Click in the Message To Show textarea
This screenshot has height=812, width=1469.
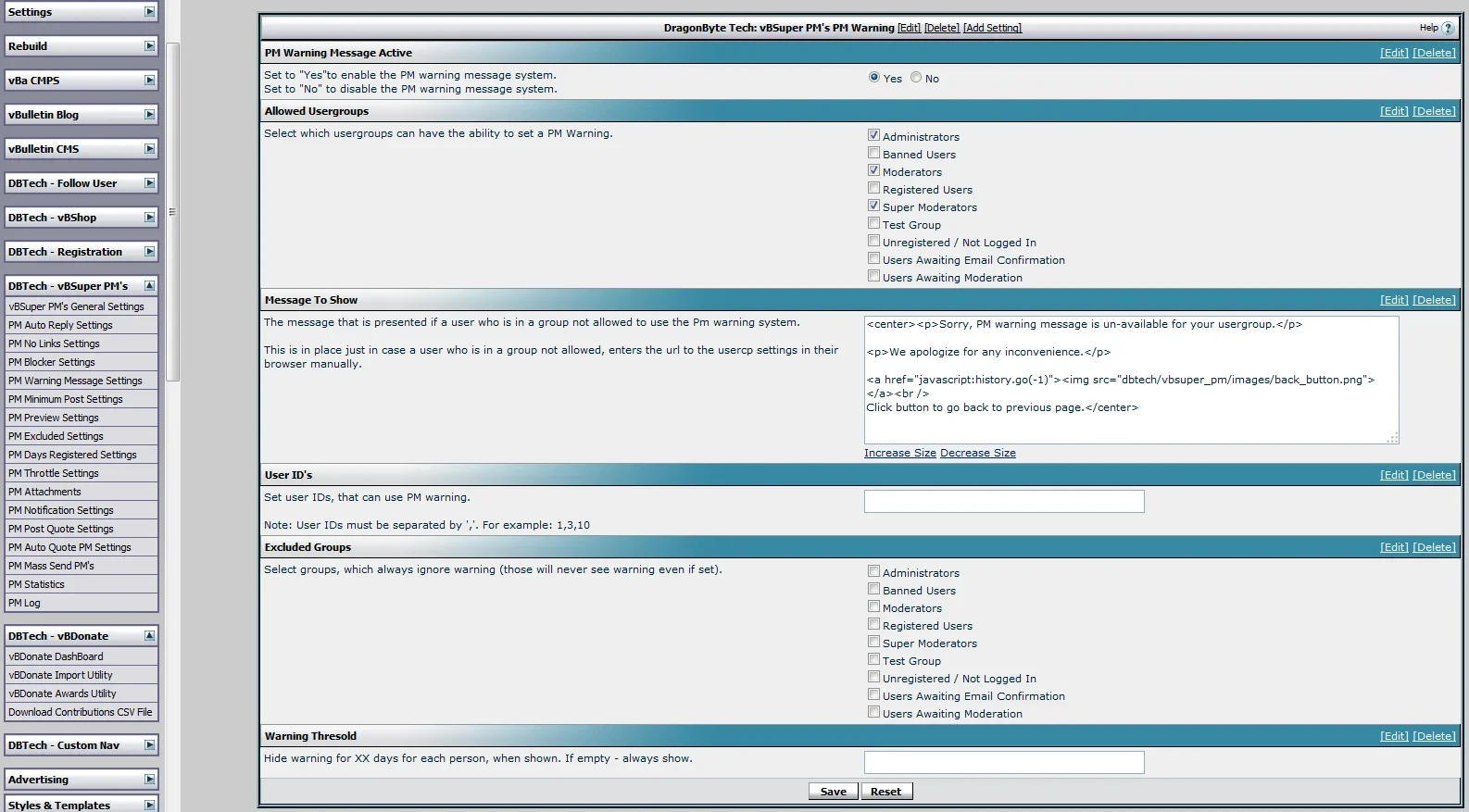pyautogui.click(x=1131, y=380)
